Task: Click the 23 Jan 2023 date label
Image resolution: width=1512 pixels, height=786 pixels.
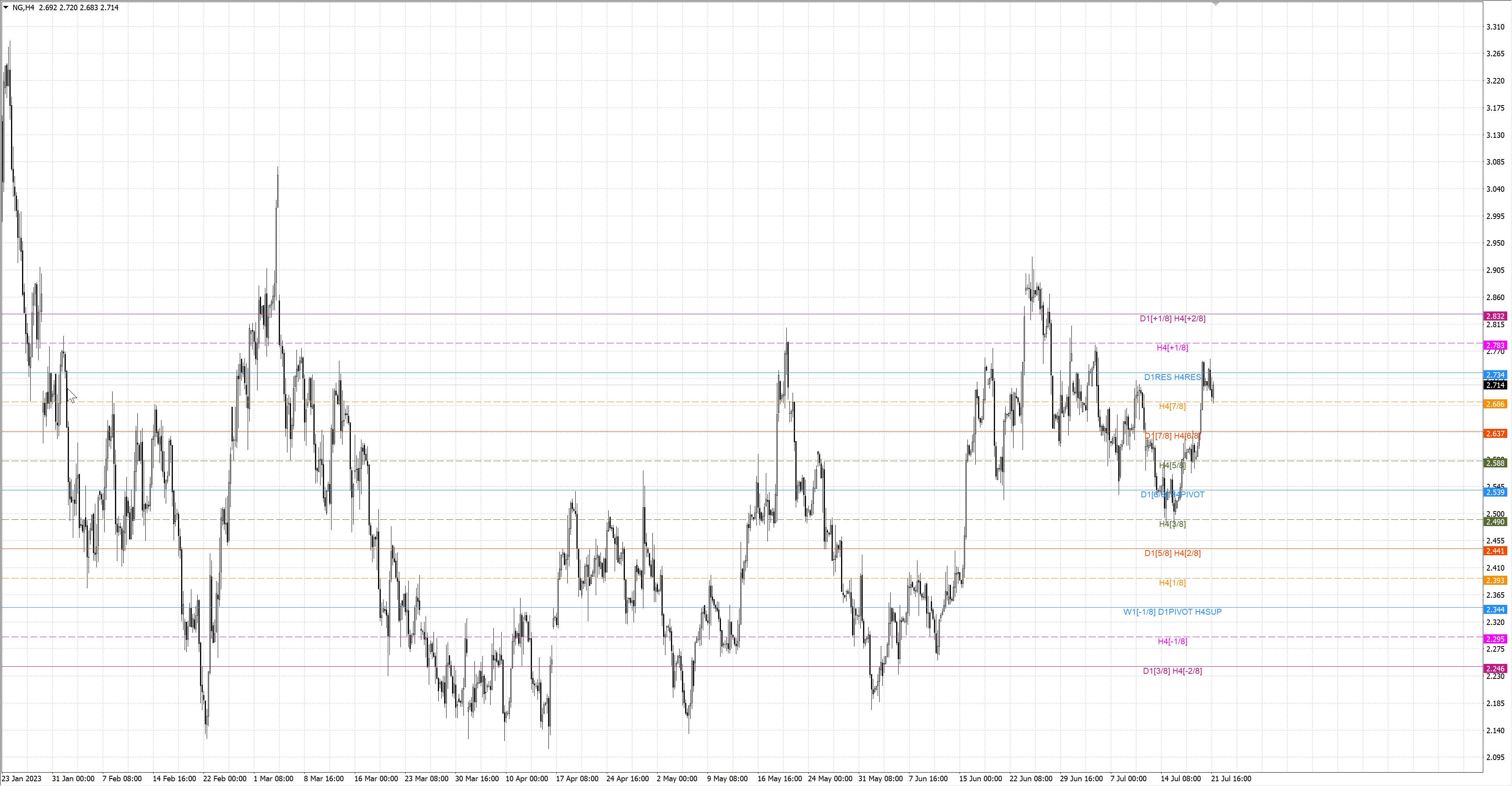Action: click(x=22, y=779)
